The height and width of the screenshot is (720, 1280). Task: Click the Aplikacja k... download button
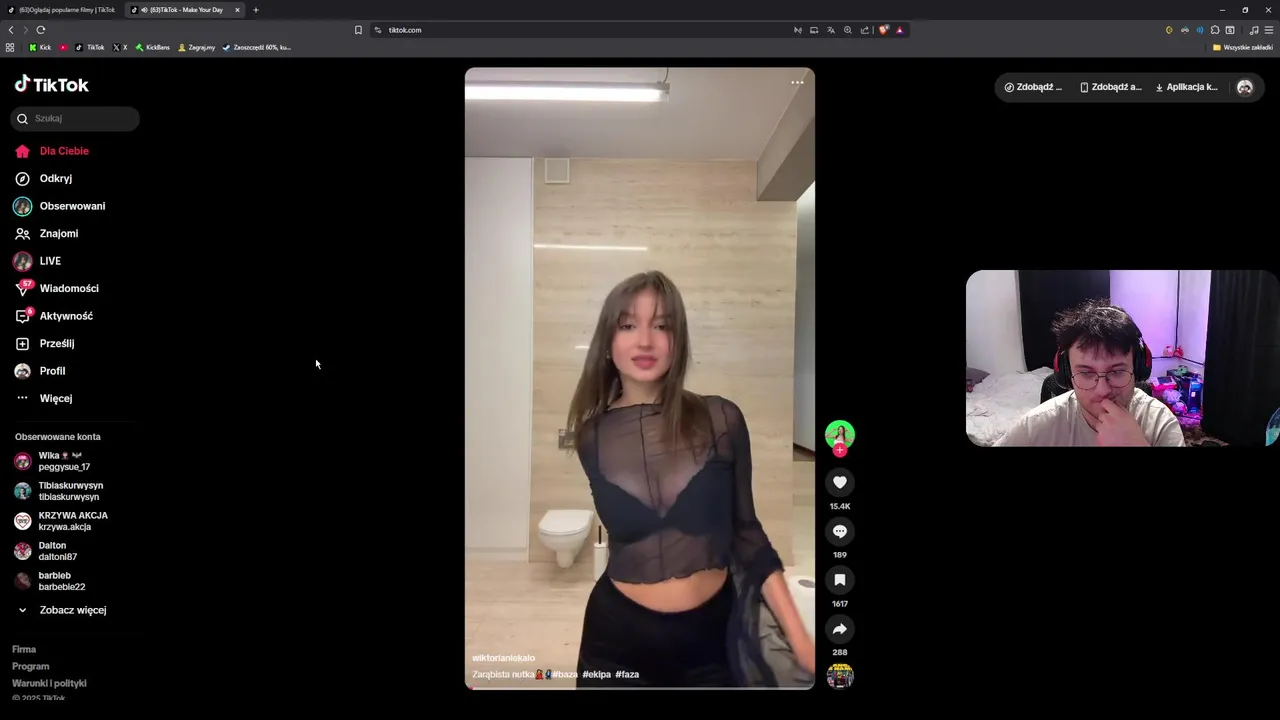click(1186, 87)
